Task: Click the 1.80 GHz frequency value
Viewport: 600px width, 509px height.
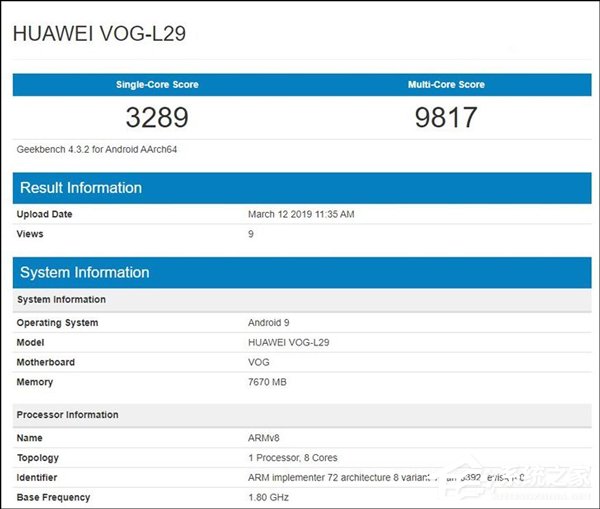Action: pos(268,497)
